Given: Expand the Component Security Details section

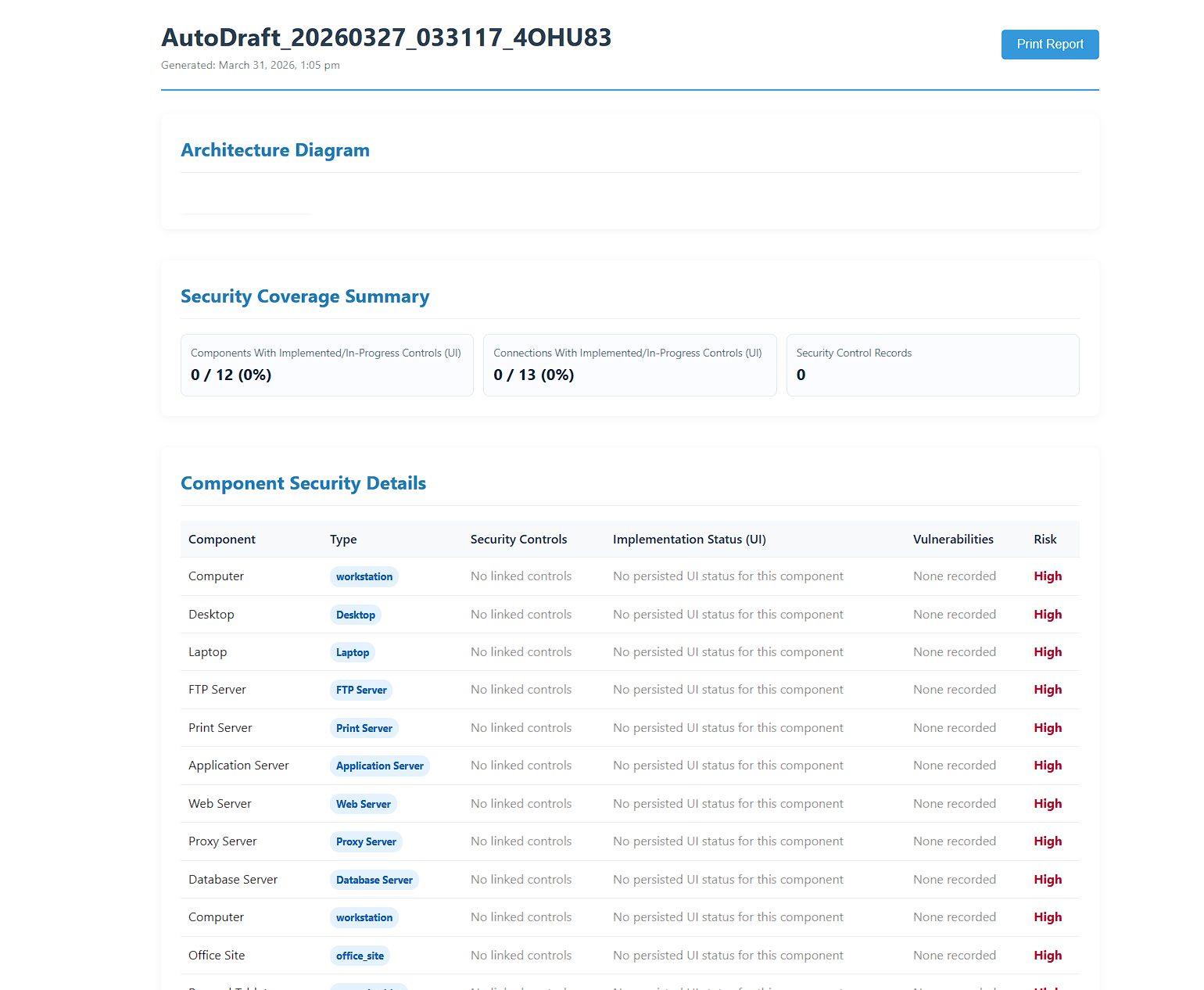Looking at the screenshot, I should [x=303, y=483].
